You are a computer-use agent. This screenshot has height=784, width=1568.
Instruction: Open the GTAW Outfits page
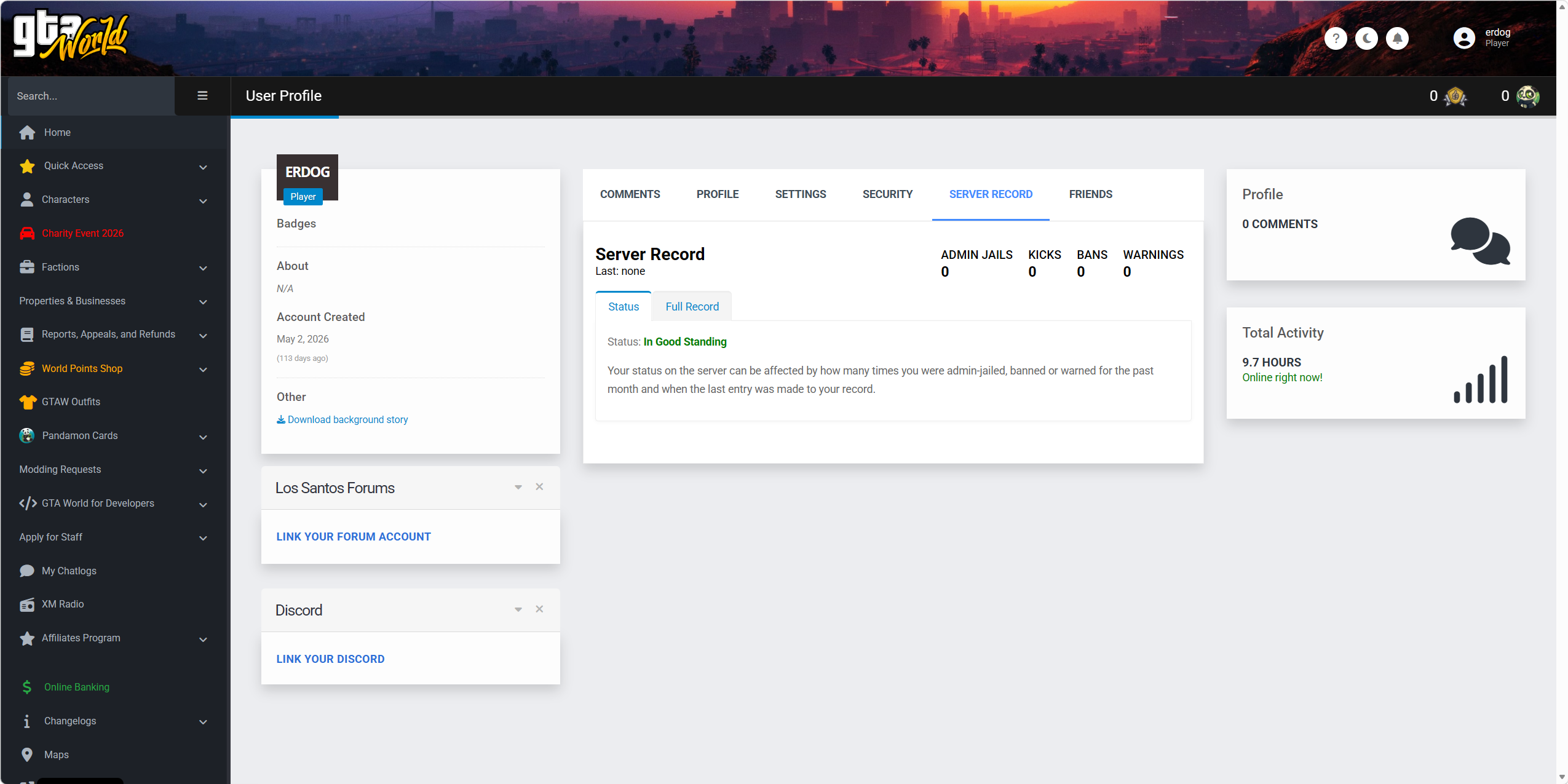71,402
